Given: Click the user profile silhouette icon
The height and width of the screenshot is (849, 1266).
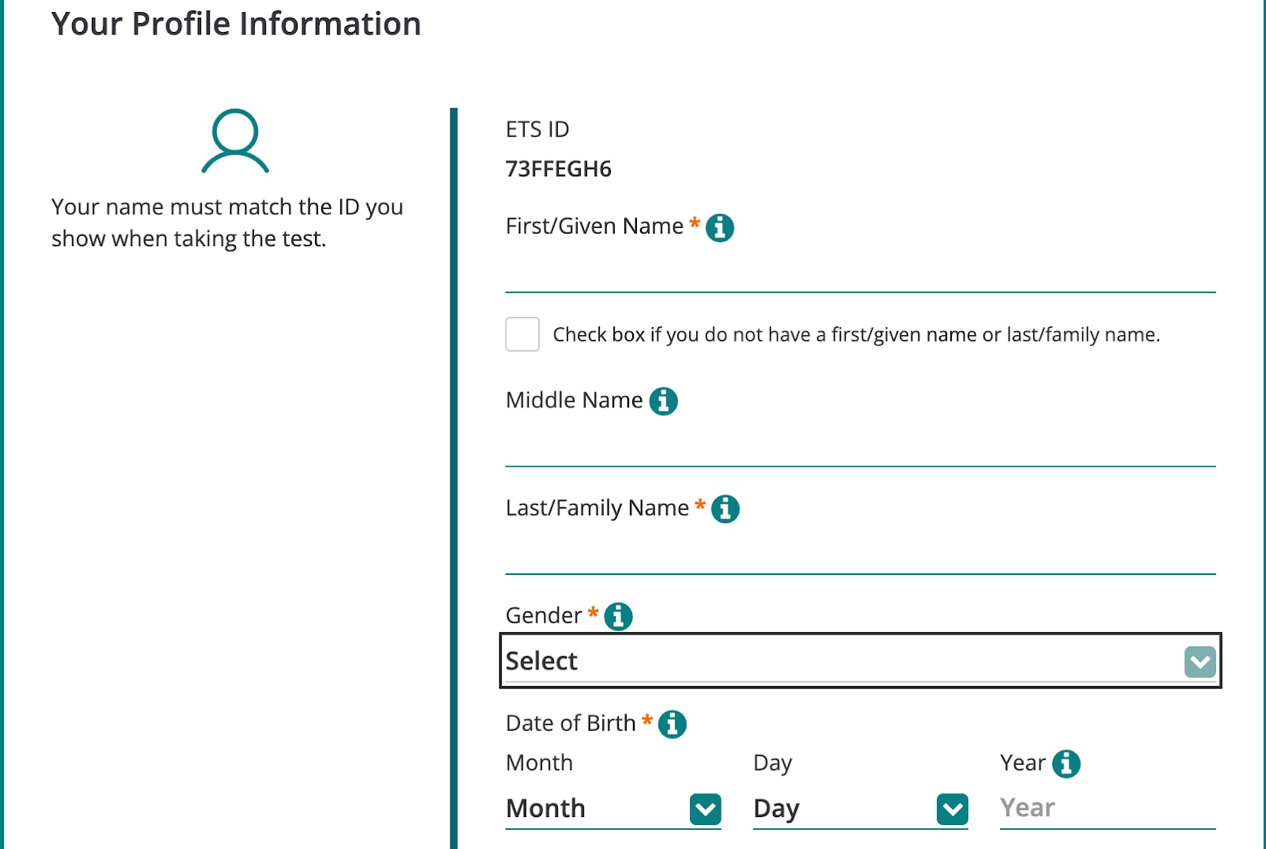Looking at the screenshot, I should (235, 142).
